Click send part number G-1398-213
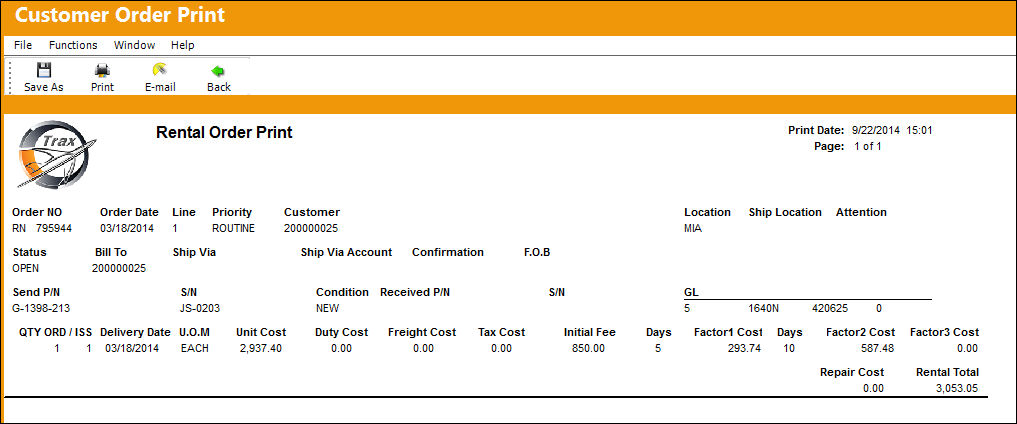This screenshot has width=1017, height=424. coord(42,309)
